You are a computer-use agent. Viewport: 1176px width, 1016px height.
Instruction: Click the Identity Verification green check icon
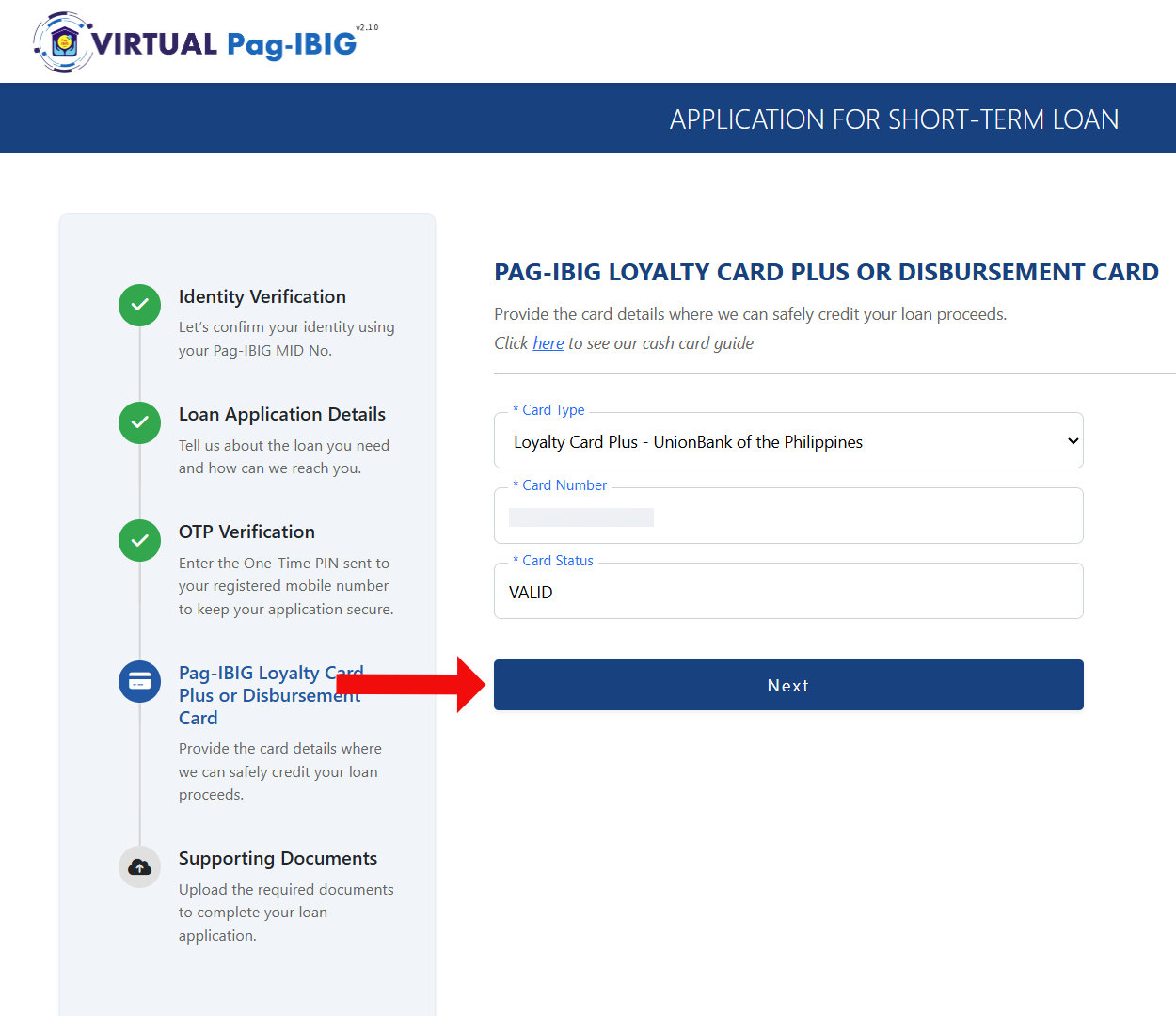[139, 305]
